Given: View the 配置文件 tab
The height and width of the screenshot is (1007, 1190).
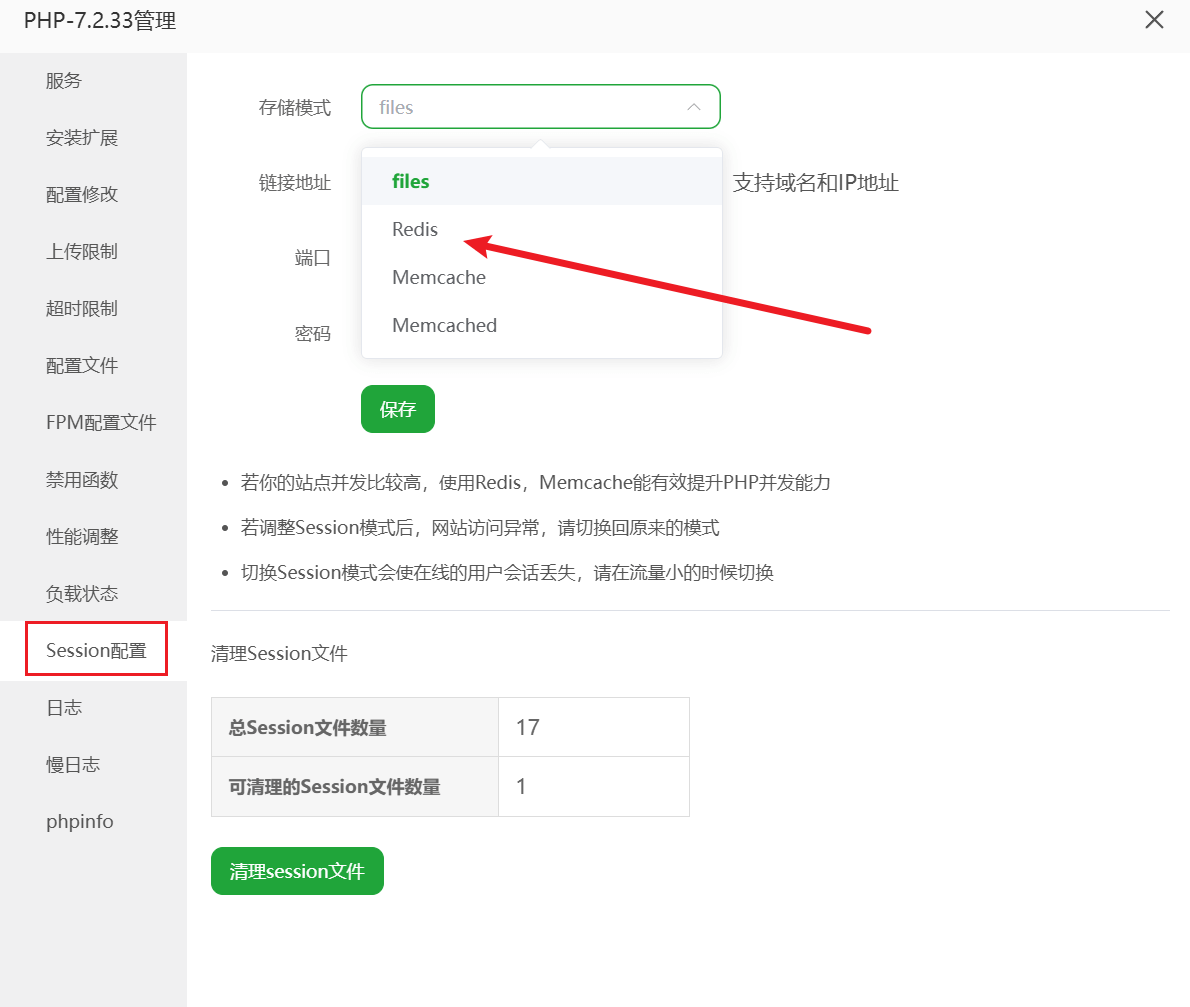Looking at the screenshot, I should (82, 366).
